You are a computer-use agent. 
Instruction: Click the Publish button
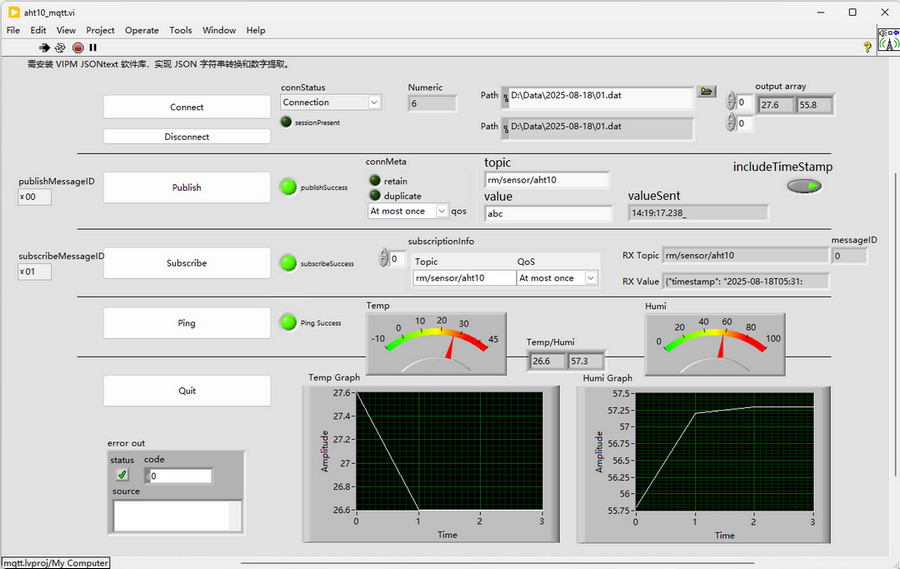(x=187, y=187)
